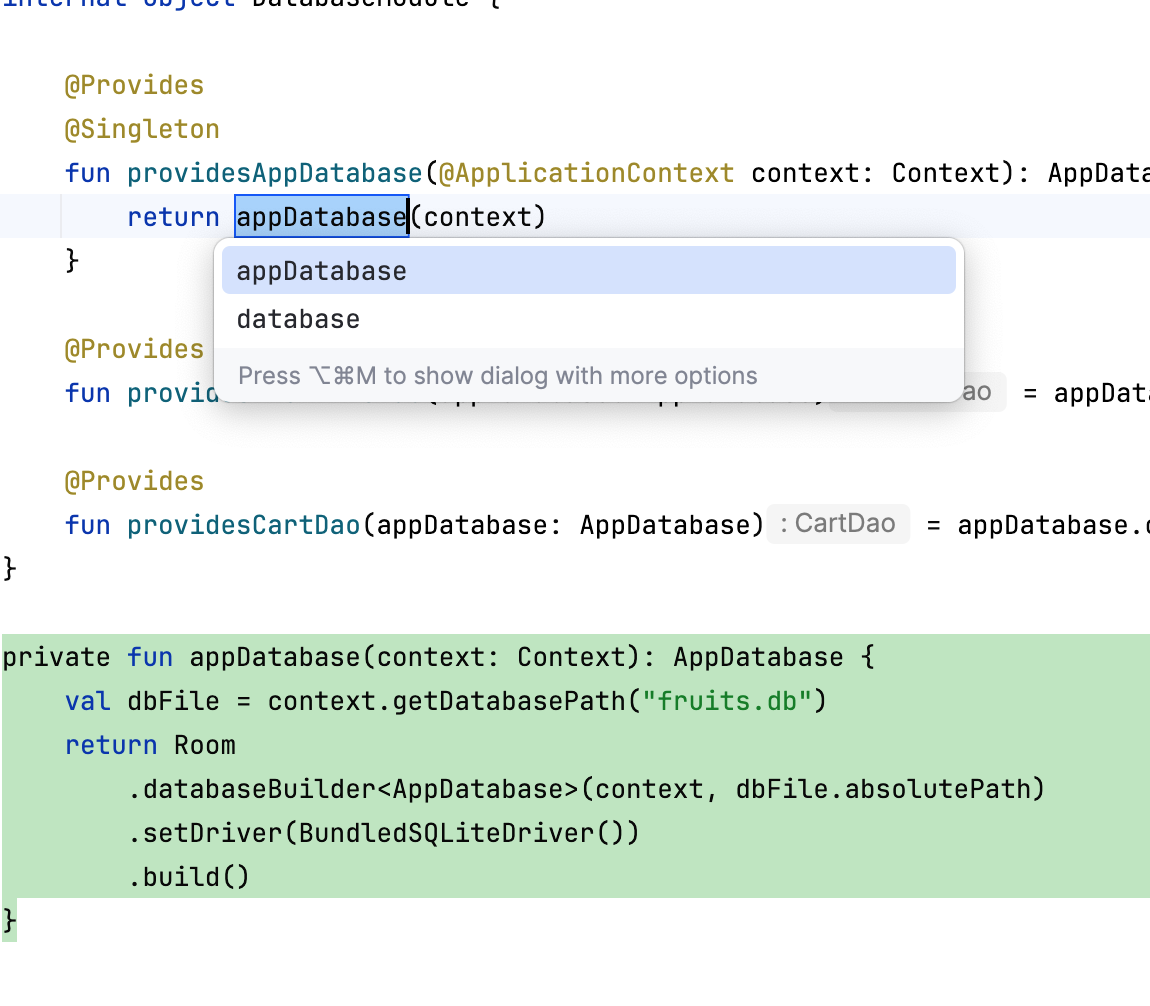The width and height of the screenshot is (1150, 1006).
Task: Click the @Singleton annotation
Action: coord(142,129)
